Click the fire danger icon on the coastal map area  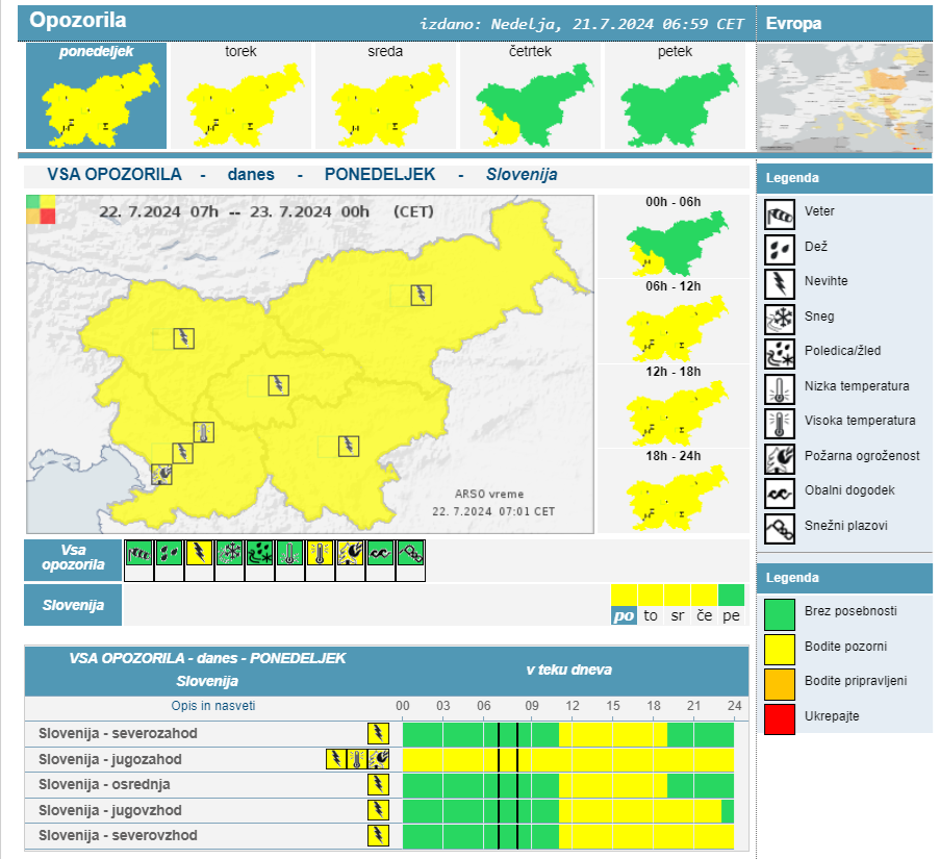162,473
